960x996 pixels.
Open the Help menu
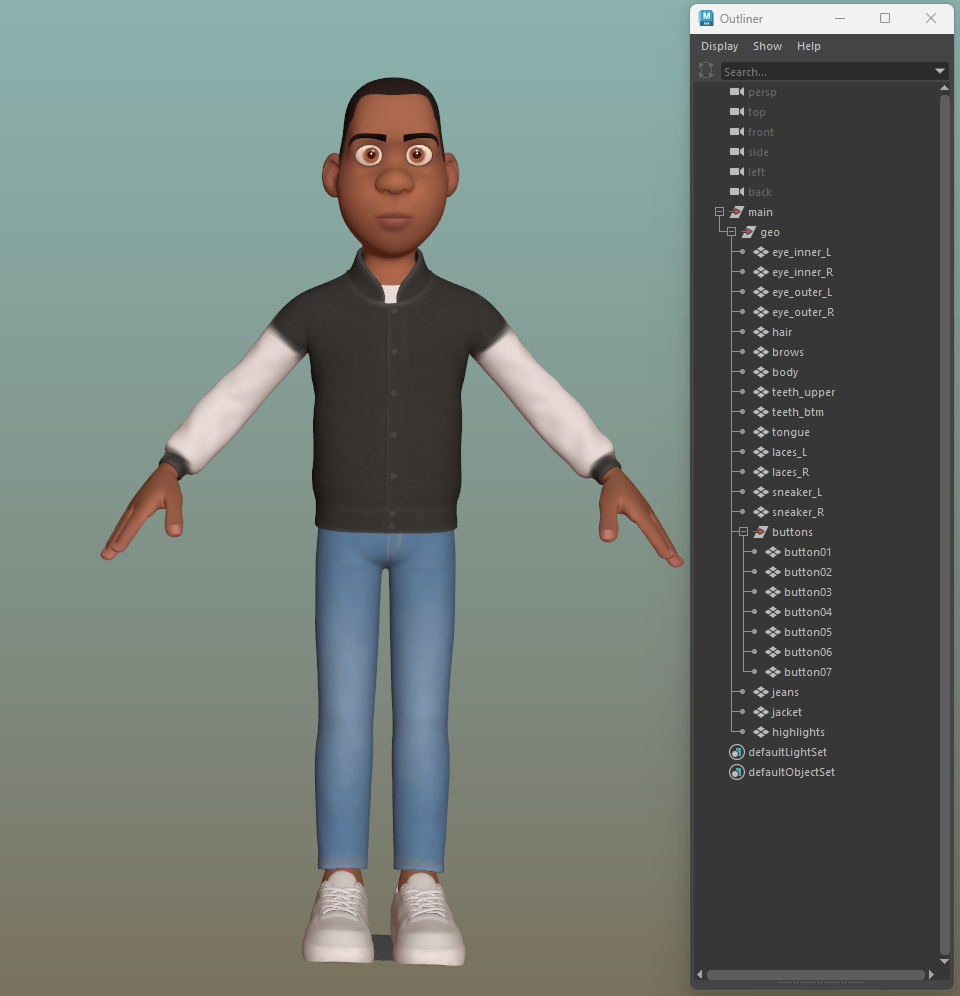(x=809, y=46)
